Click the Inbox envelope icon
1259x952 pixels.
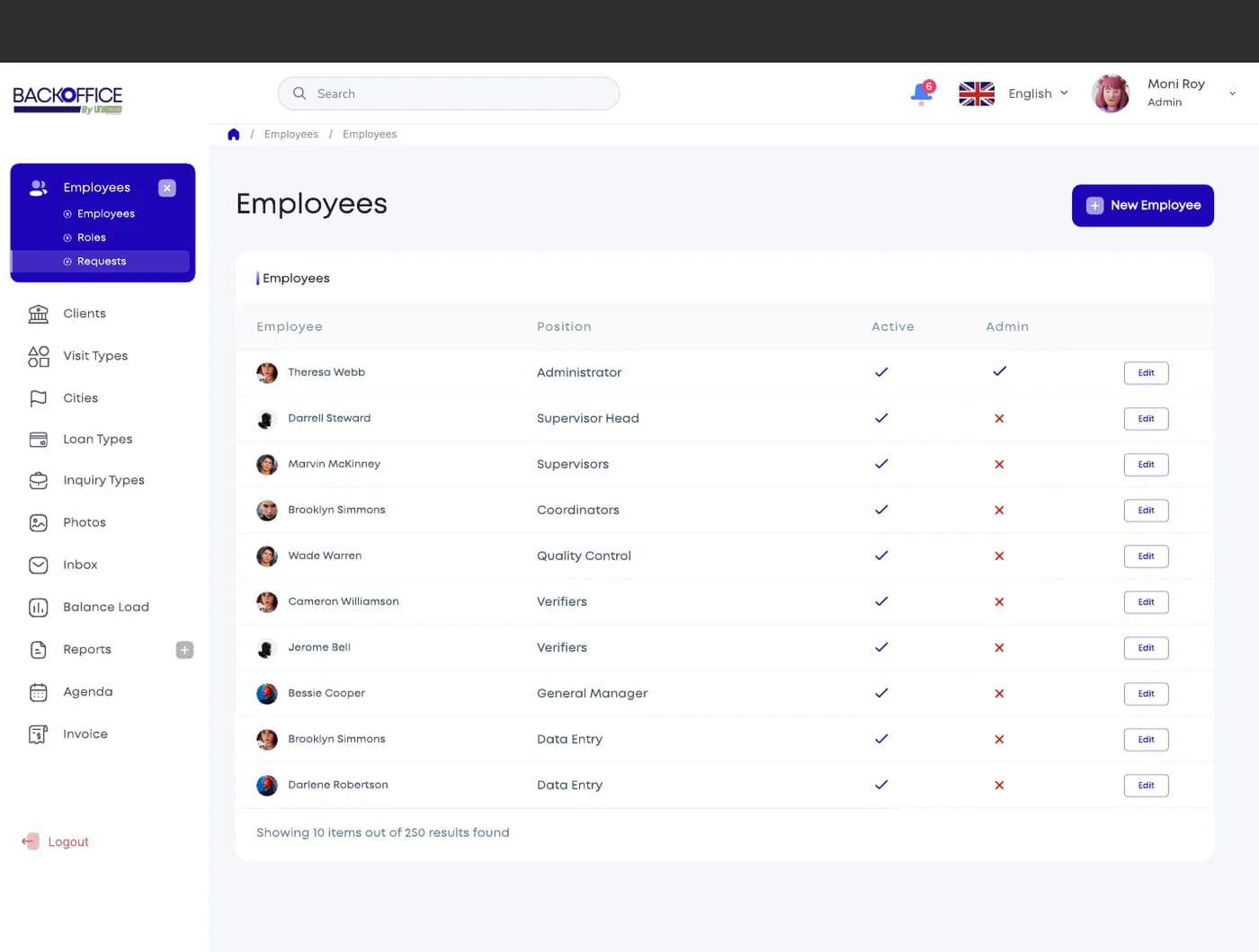coord(38,565)
